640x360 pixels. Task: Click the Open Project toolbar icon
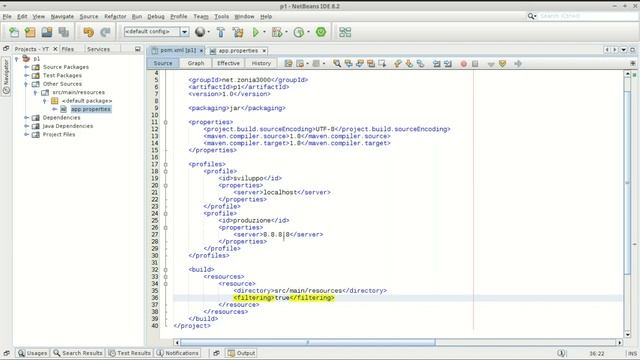[x=47, y=32]
